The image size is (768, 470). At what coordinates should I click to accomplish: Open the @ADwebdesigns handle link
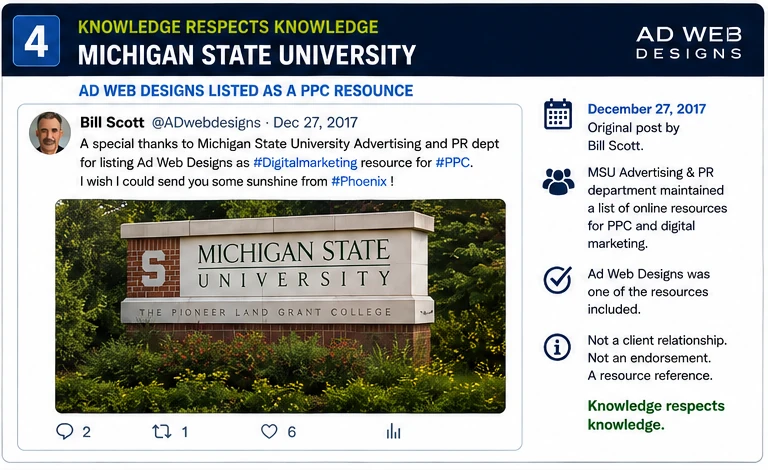206,122
